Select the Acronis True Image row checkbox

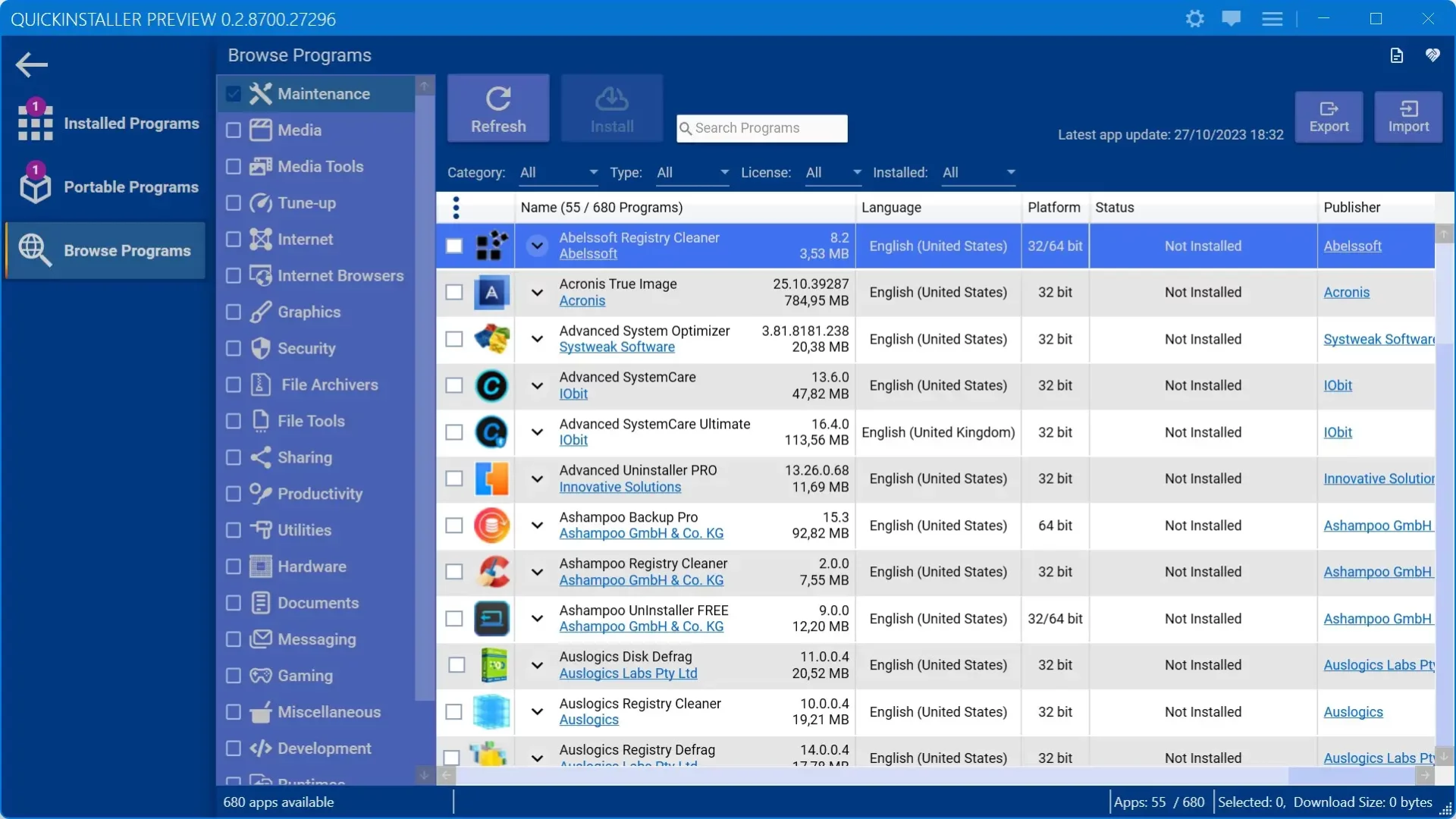(x=454, y=293)
